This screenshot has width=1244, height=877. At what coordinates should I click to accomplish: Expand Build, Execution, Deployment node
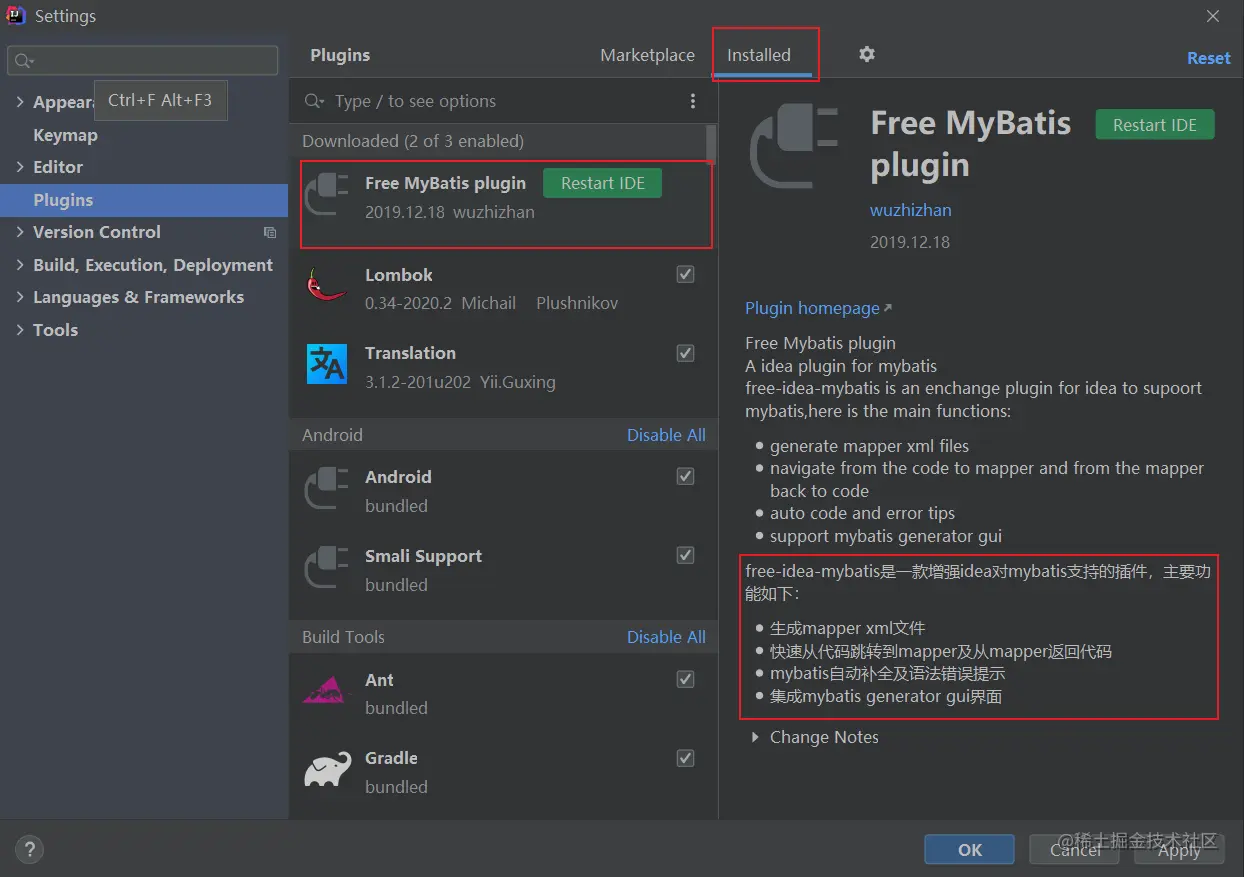coord(20,265)
